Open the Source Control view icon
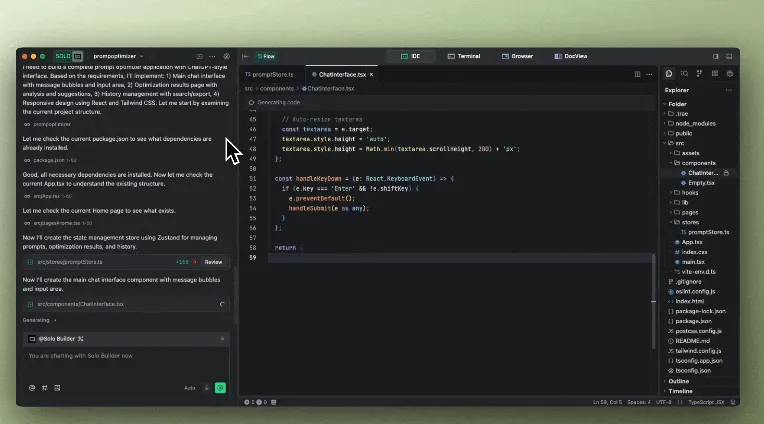764x424 pixels. pyautogui.click(x=699, y=74)
